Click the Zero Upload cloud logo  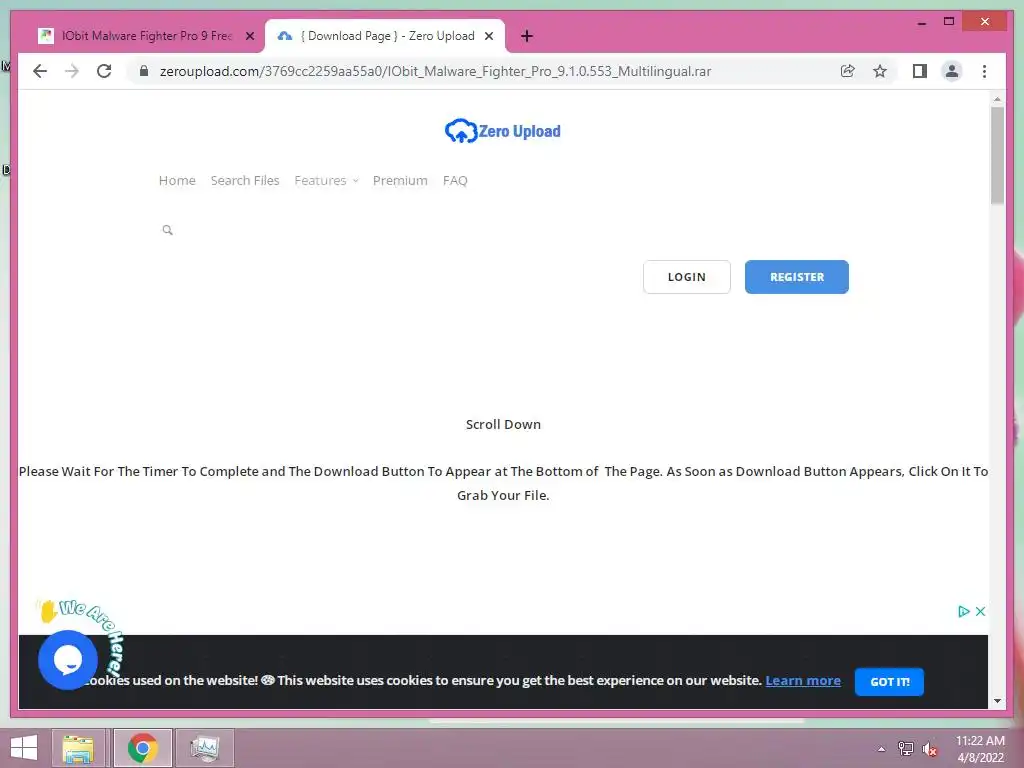click(502, 131)
